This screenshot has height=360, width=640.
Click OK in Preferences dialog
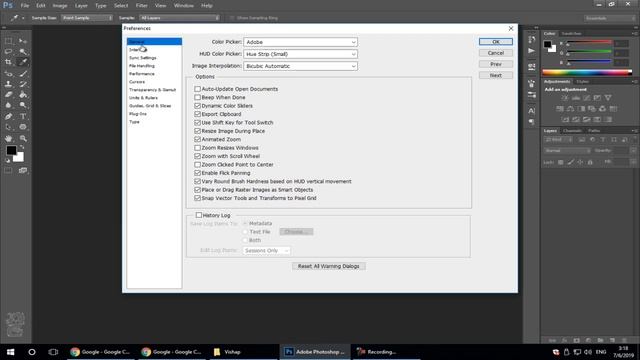pos(496,42)
